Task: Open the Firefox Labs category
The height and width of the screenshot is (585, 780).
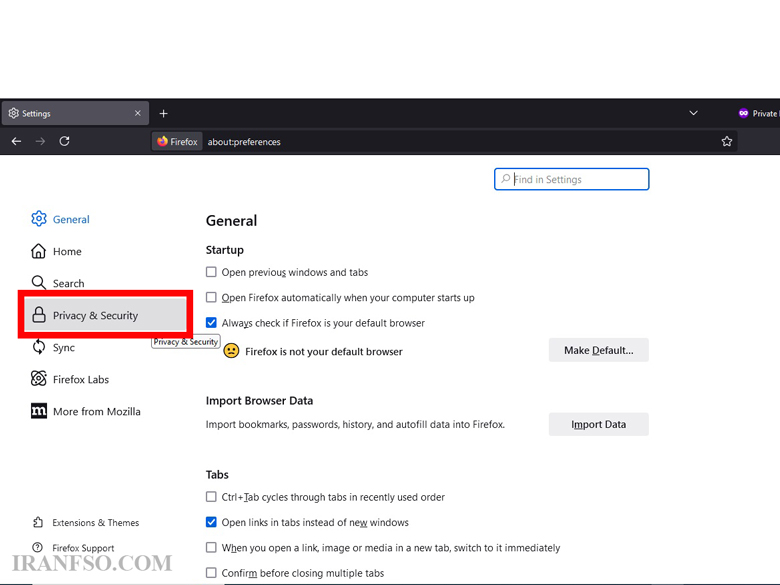Action: click(x=81, y=380)
